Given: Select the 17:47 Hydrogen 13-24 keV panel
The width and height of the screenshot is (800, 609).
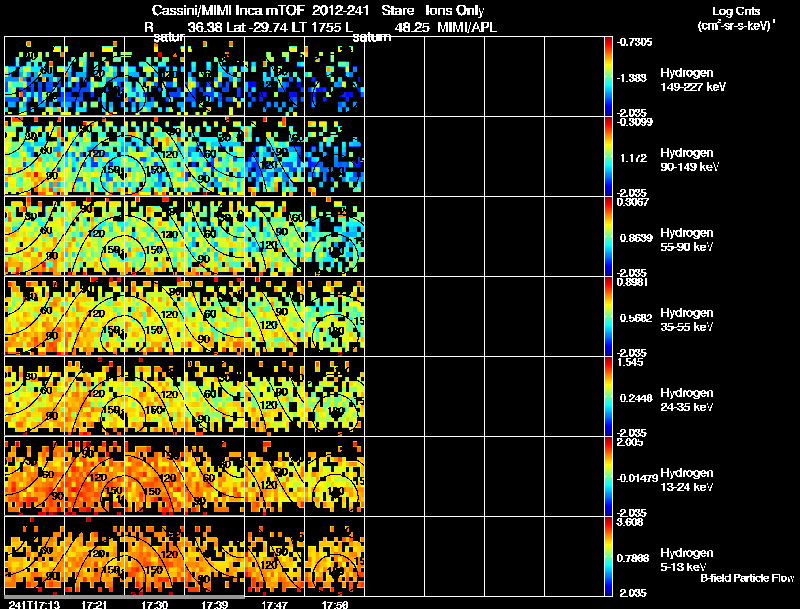Looking at the screenshot, I should click(274, 476).
